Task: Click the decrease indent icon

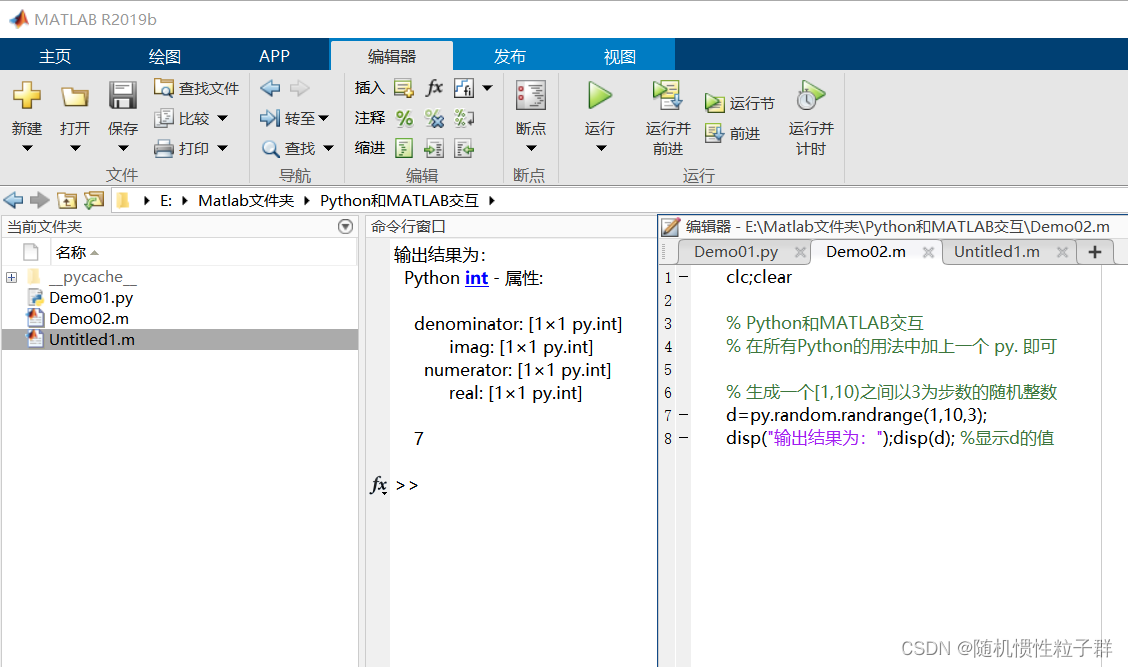Action: pos(464,148)
